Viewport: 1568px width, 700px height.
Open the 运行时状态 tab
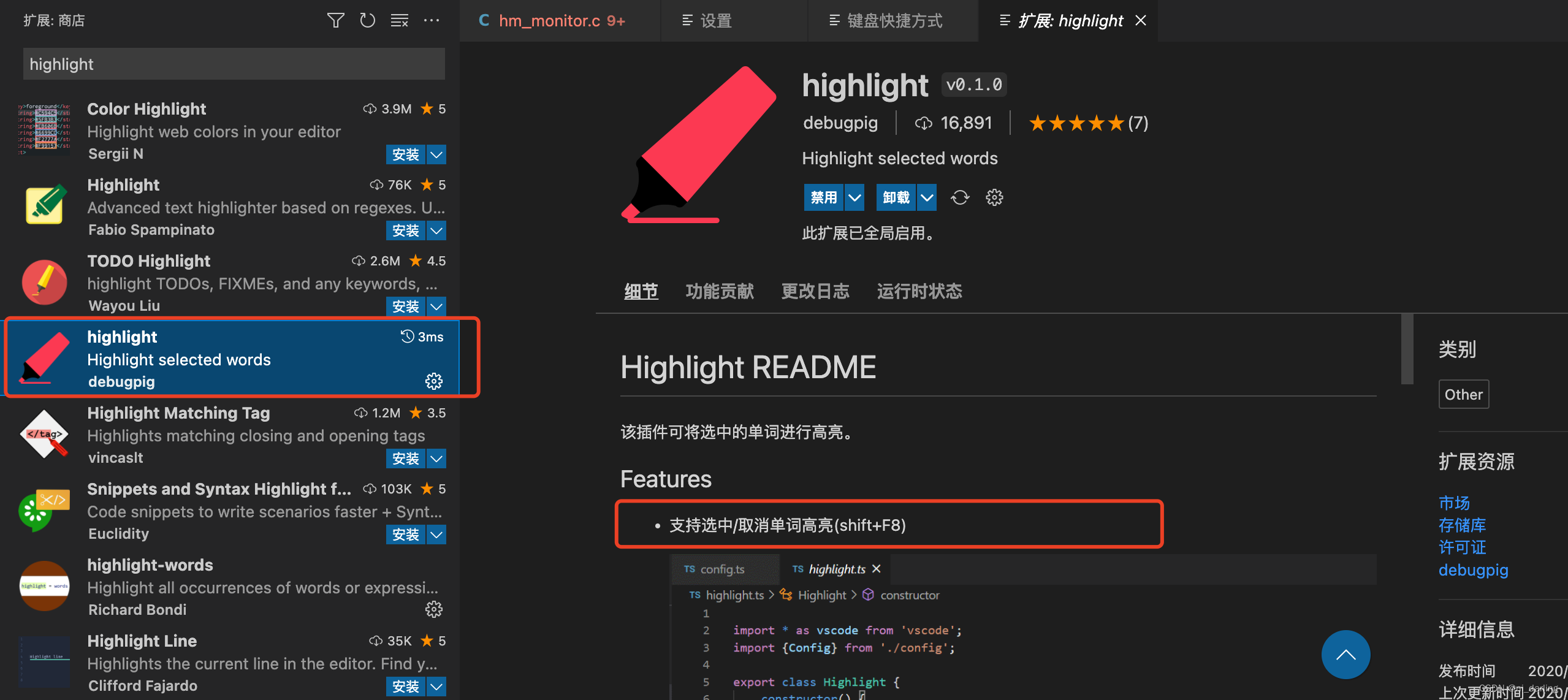coord(919,291)
